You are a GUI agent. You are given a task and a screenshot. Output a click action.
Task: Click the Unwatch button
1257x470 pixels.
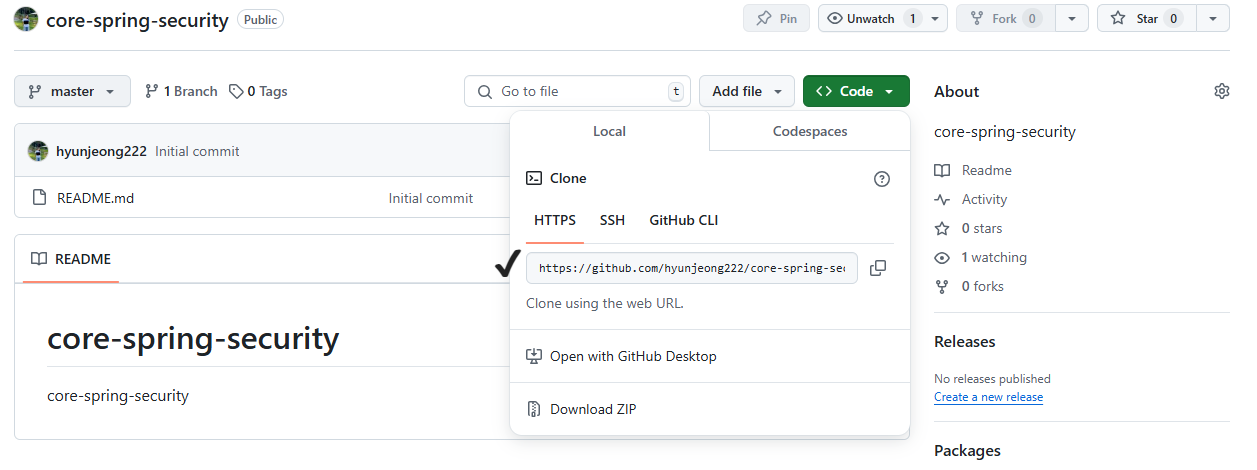point(870,18)
